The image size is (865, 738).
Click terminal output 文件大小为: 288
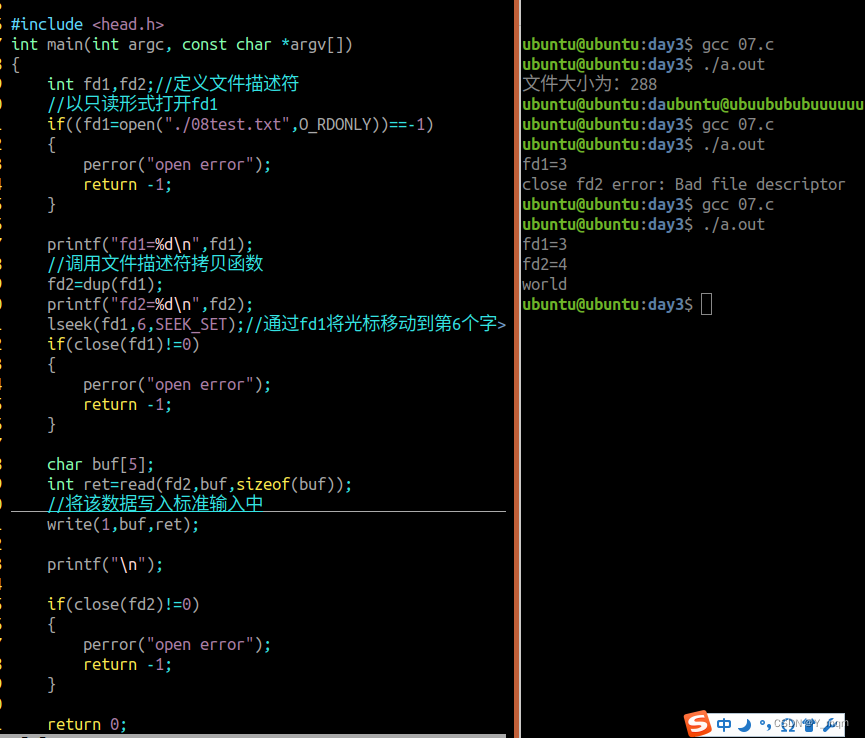coord(590,84)
